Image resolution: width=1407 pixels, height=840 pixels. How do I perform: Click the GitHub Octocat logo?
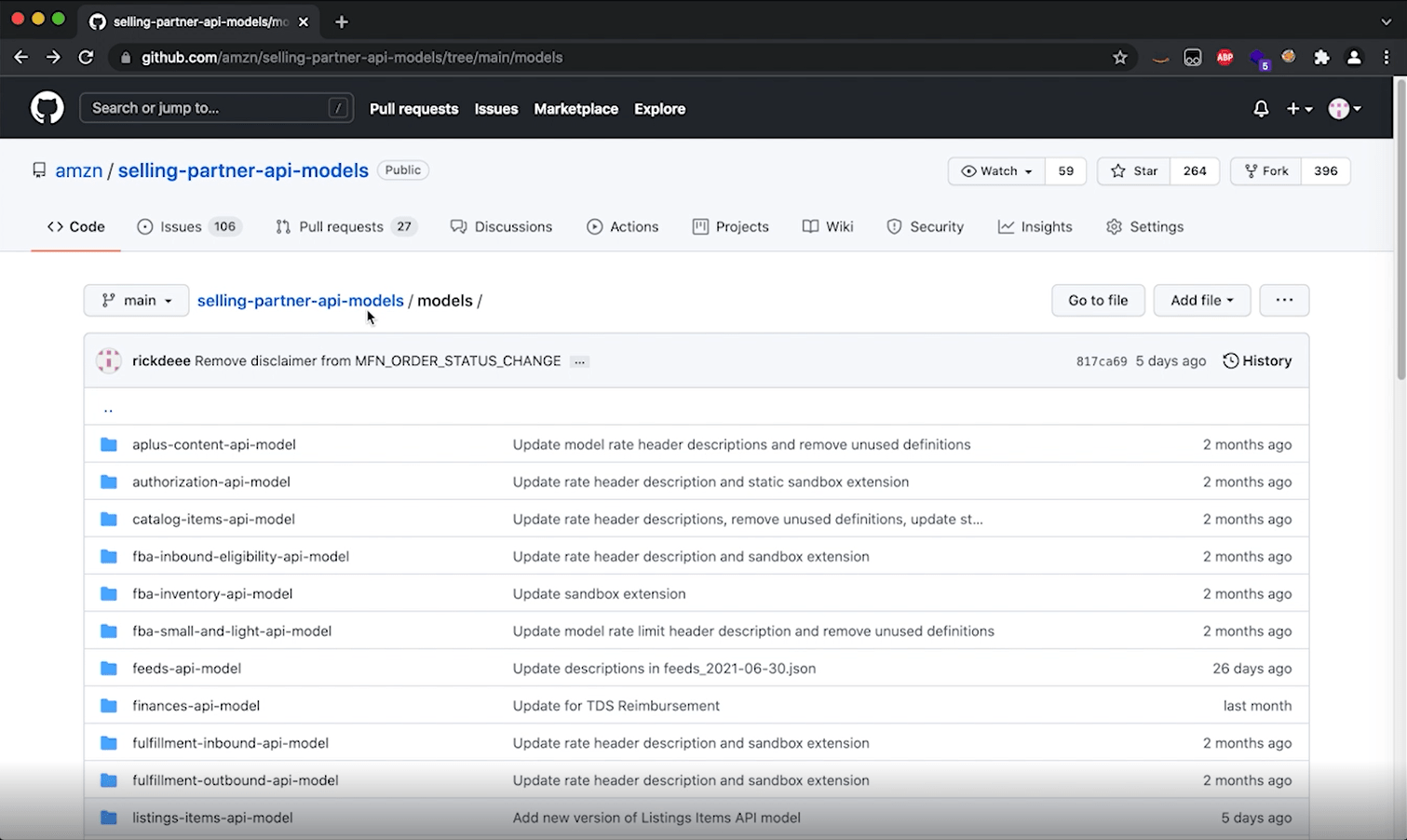point(47,108)
